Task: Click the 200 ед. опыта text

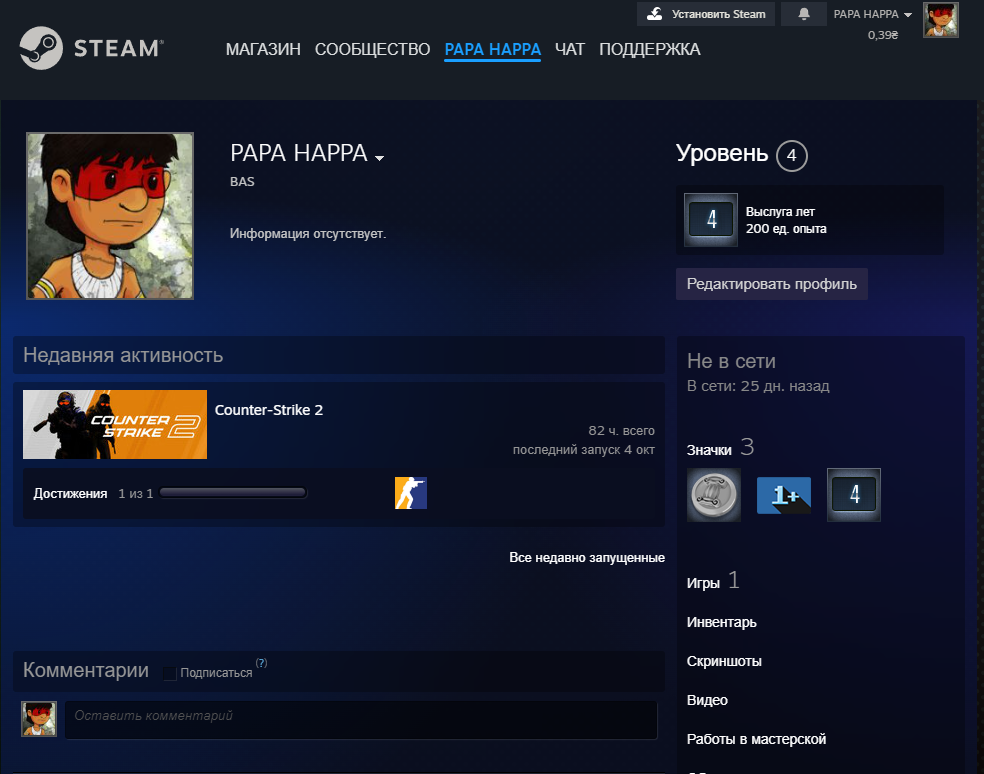Action: [786, 228]
